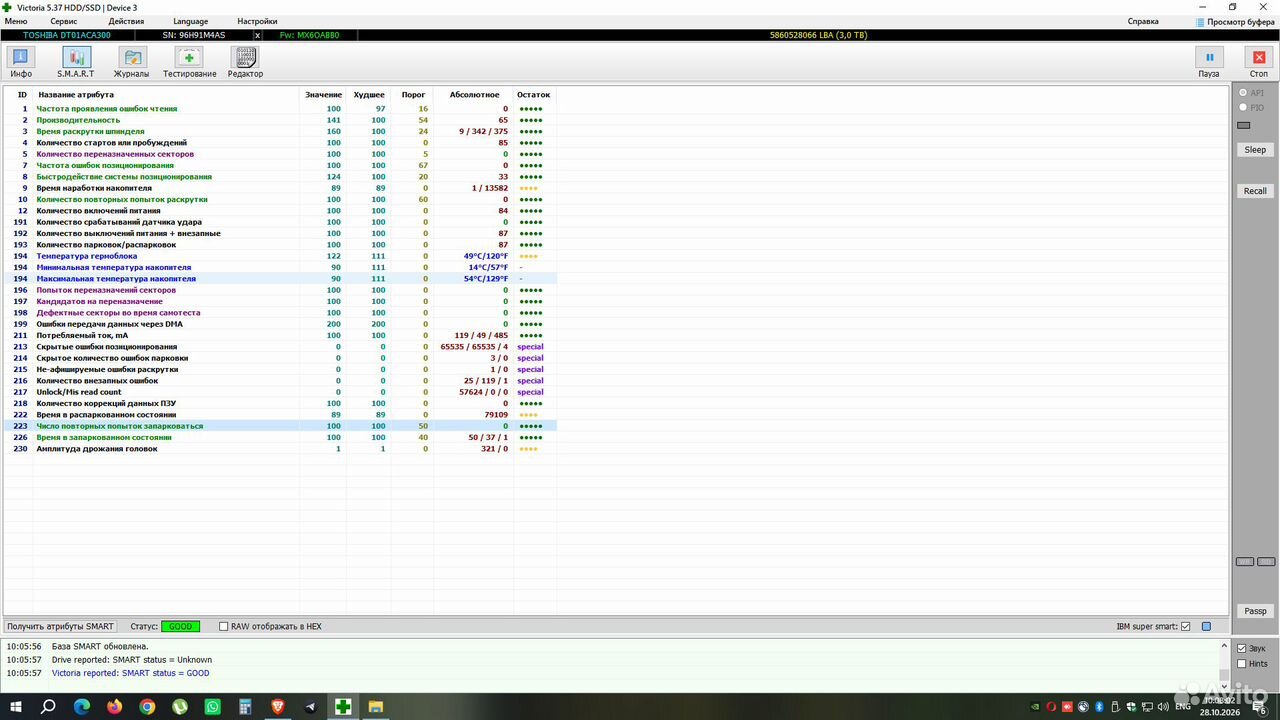
Task: Switch to the S.M.A.R.T view
Action: [76, 62]
